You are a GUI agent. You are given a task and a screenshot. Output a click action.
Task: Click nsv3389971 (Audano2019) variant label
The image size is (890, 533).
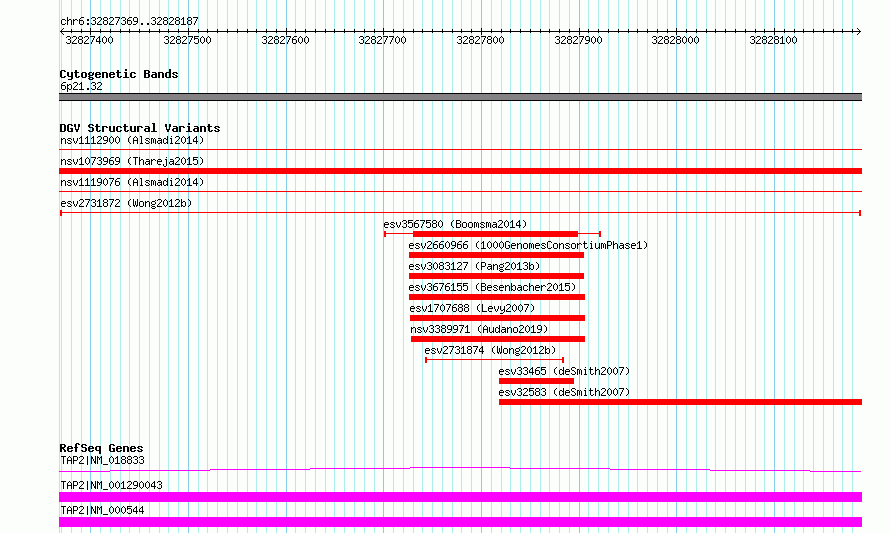click(x=479, y=329)
